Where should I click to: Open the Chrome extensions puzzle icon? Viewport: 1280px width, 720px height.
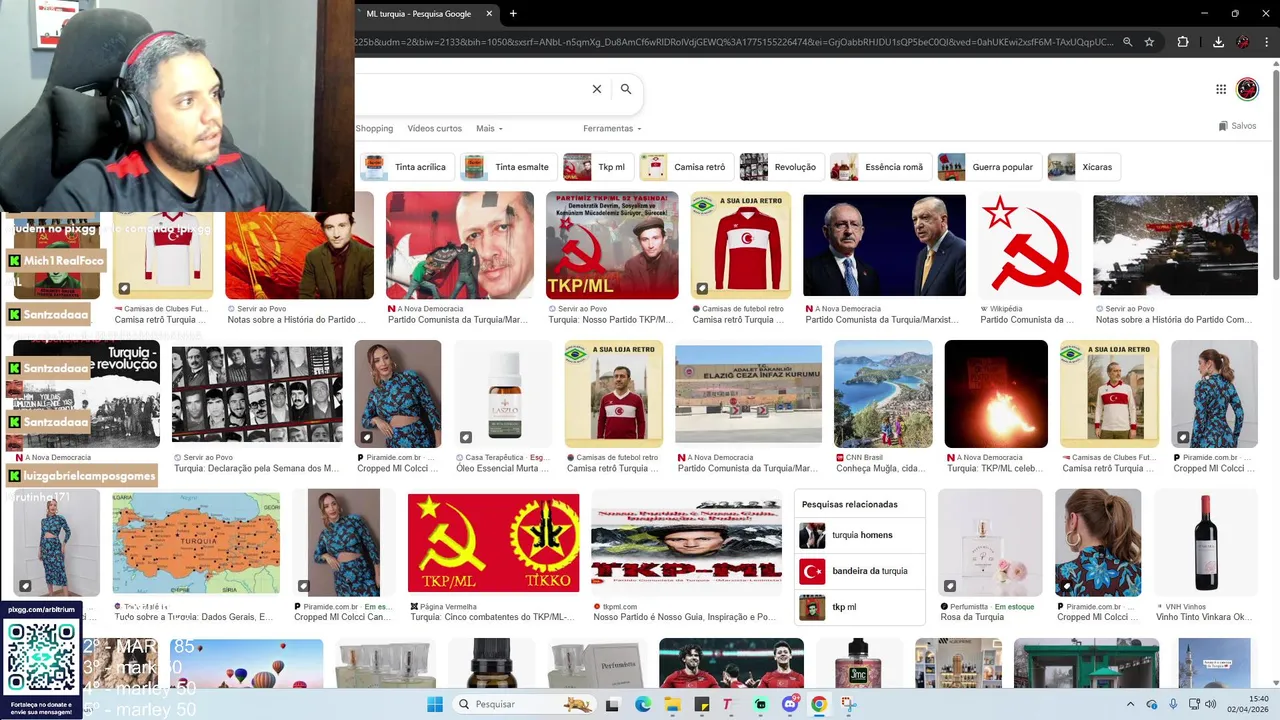[x=1183, y=42]
